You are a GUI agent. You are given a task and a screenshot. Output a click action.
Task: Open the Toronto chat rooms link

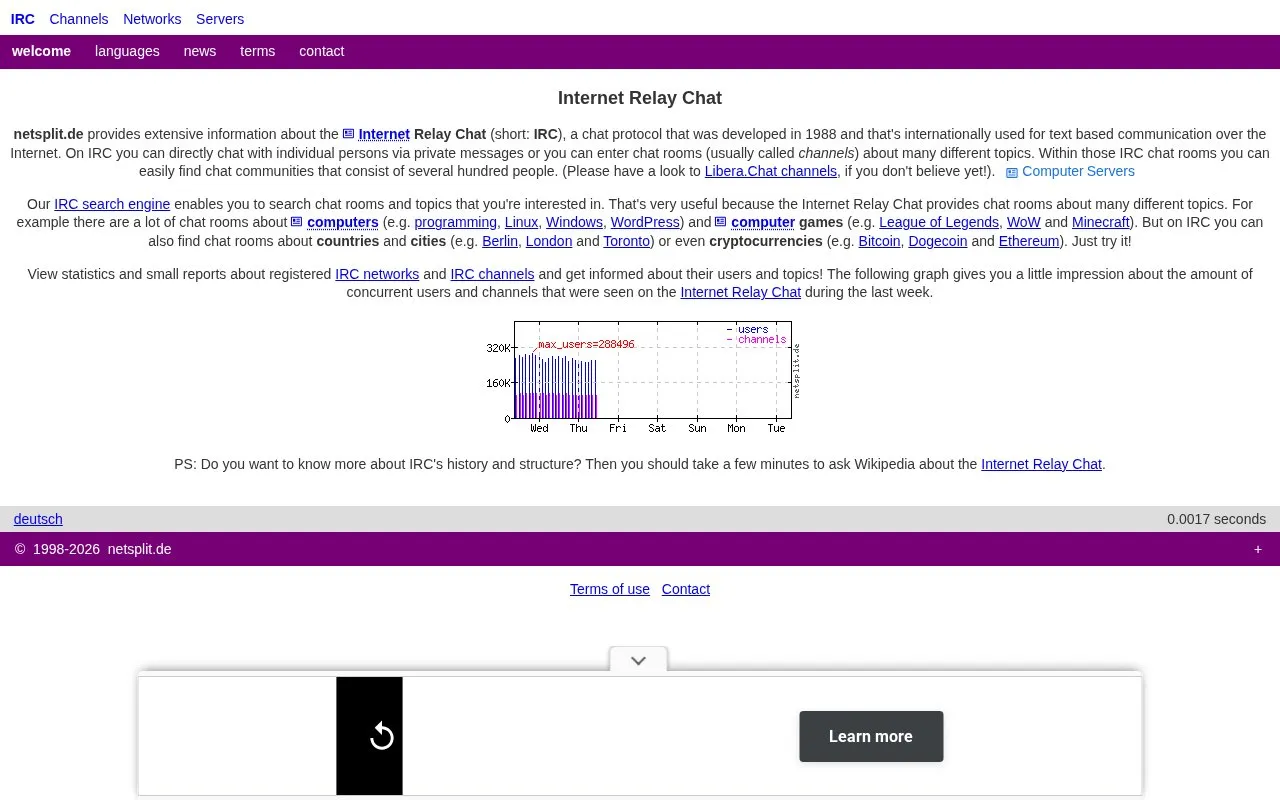tap(627, 241)
